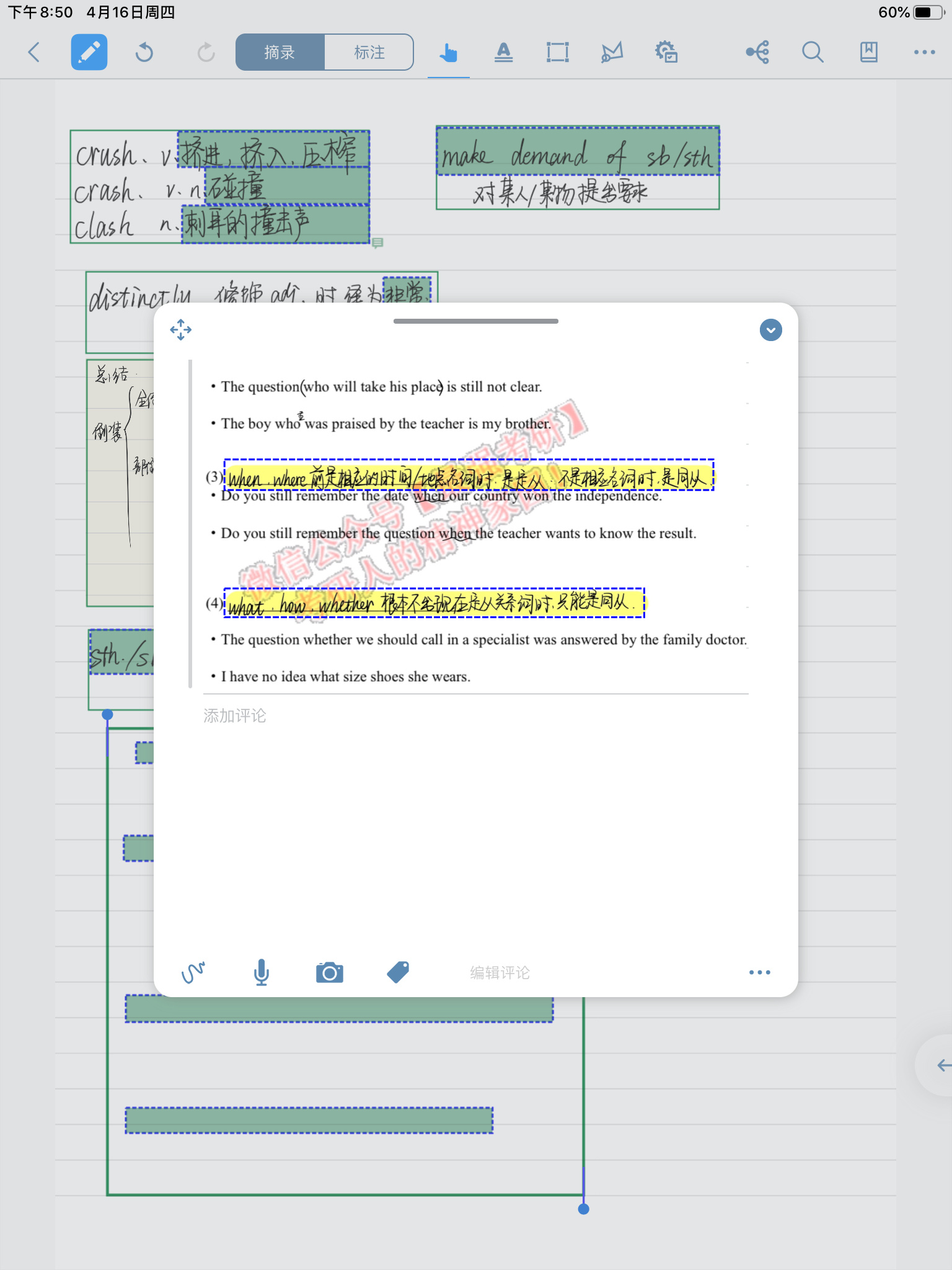Switch to the 标注 tab
This screenshot has width=952, height=1270.
coord(369,53)
